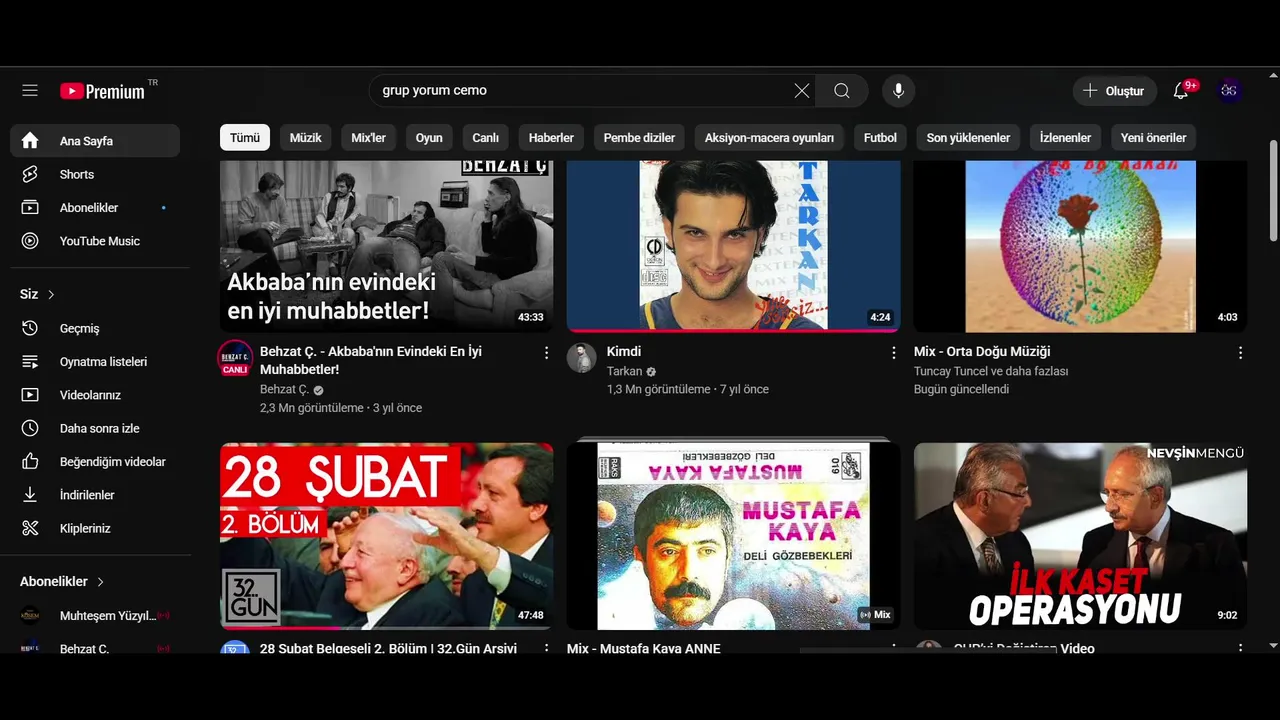The width and height of the screenshot is (1280, 720).
Task: Click the magnifier search button
Action: [x=842, y=91]
